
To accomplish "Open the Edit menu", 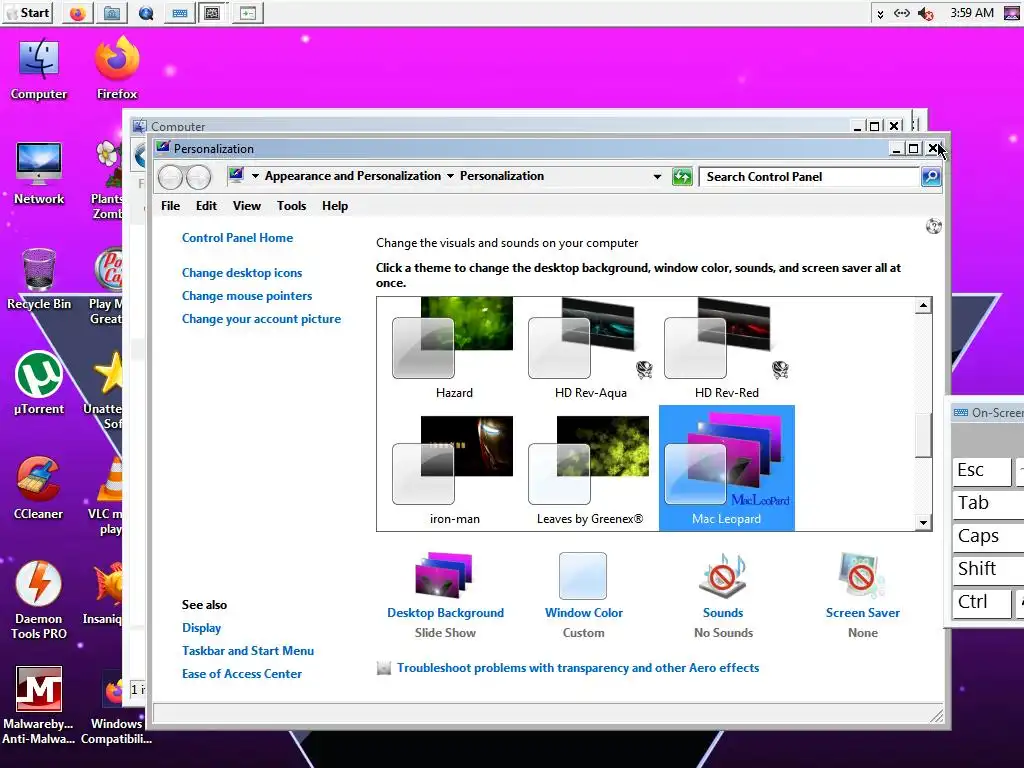I will tap(206, 206).
